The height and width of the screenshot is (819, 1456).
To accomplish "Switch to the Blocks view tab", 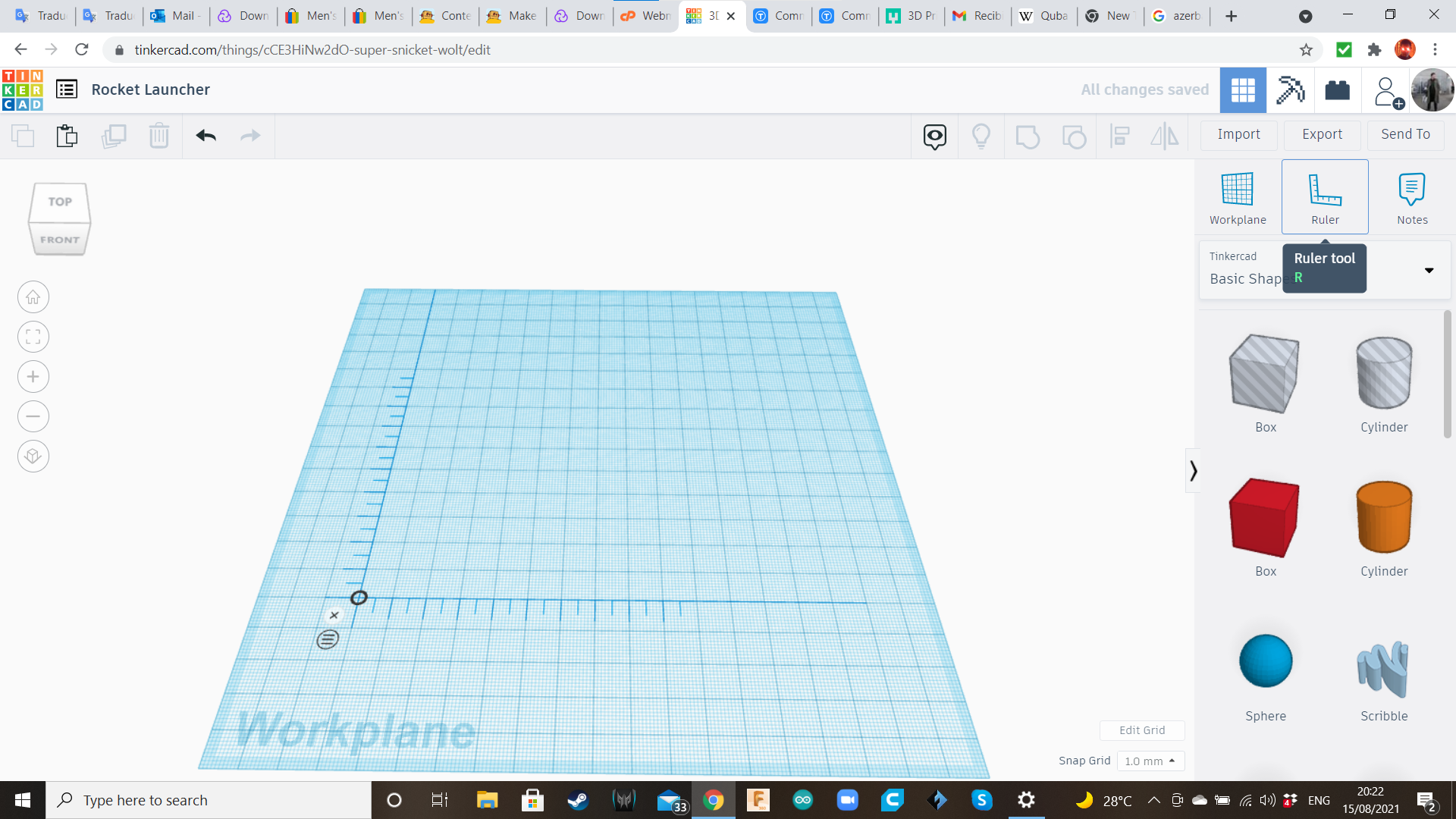I will click(x=1290, y=90).
